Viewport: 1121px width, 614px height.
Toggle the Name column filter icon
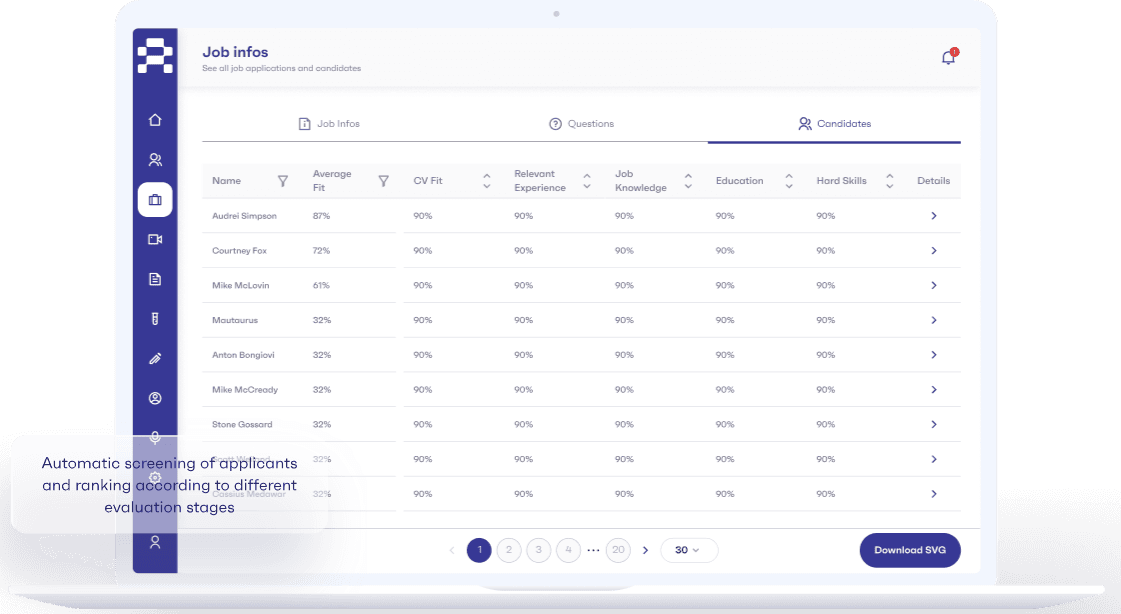click(283, 181)
